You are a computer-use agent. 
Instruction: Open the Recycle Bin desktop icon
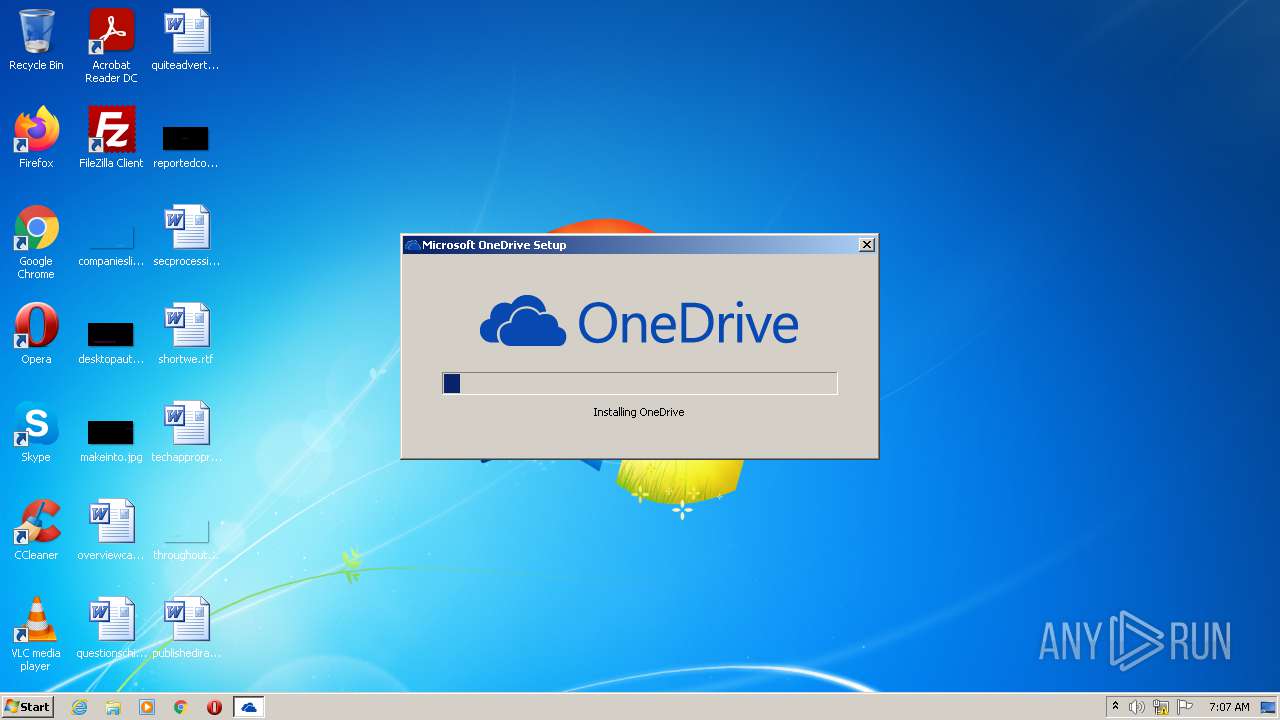[x=36, y=40]
